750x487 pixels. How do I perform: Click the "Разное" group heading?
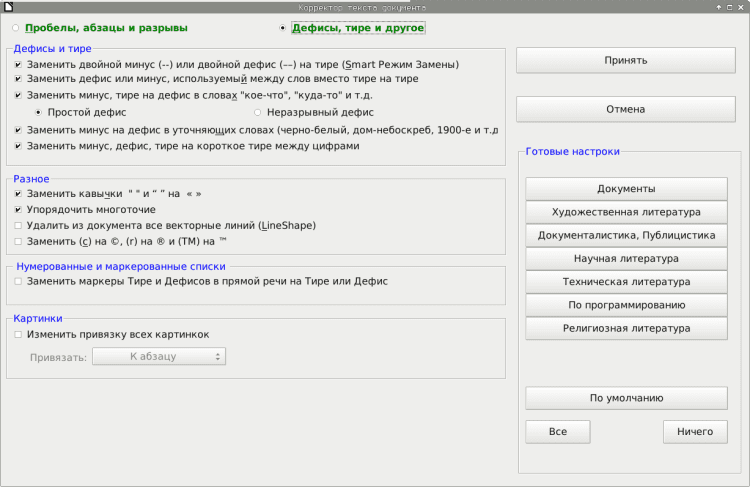pyautogui.click(x=31, y=179)
